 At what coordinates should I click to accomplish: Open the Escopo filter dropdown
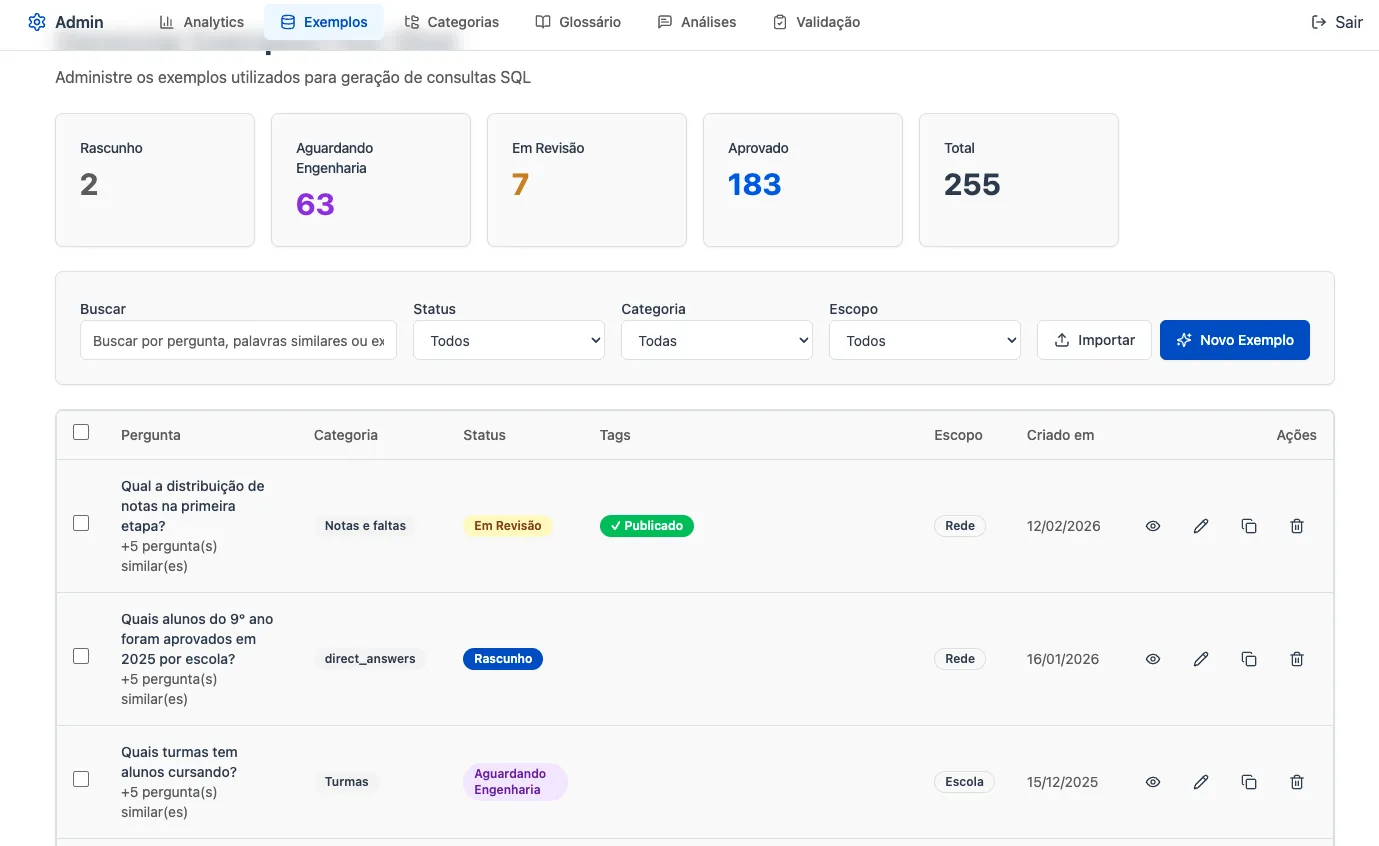(x=924, y=341)
